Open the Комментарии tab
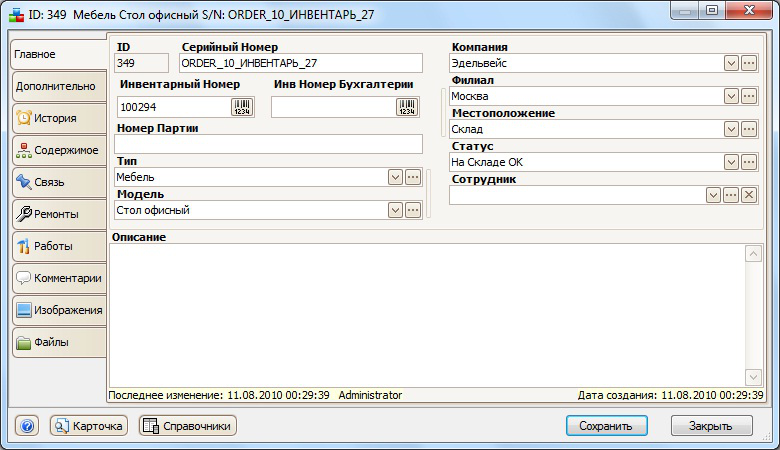Image resolution: width=780 pixels, height=450 pixels. click(59, 278)
